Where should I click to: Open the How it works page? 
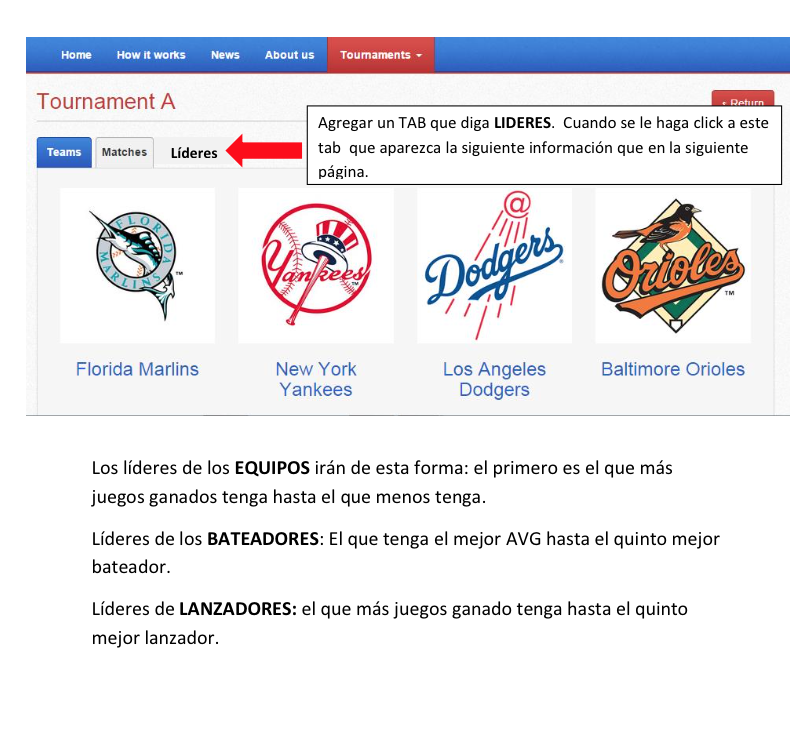pos(151,55)
